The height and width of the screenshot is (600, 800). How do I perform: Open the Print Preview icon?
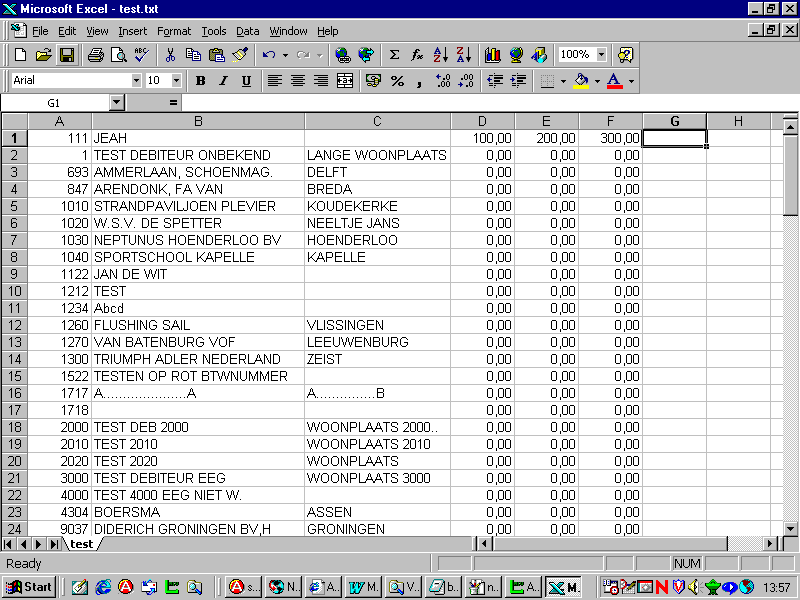[118, 55]
